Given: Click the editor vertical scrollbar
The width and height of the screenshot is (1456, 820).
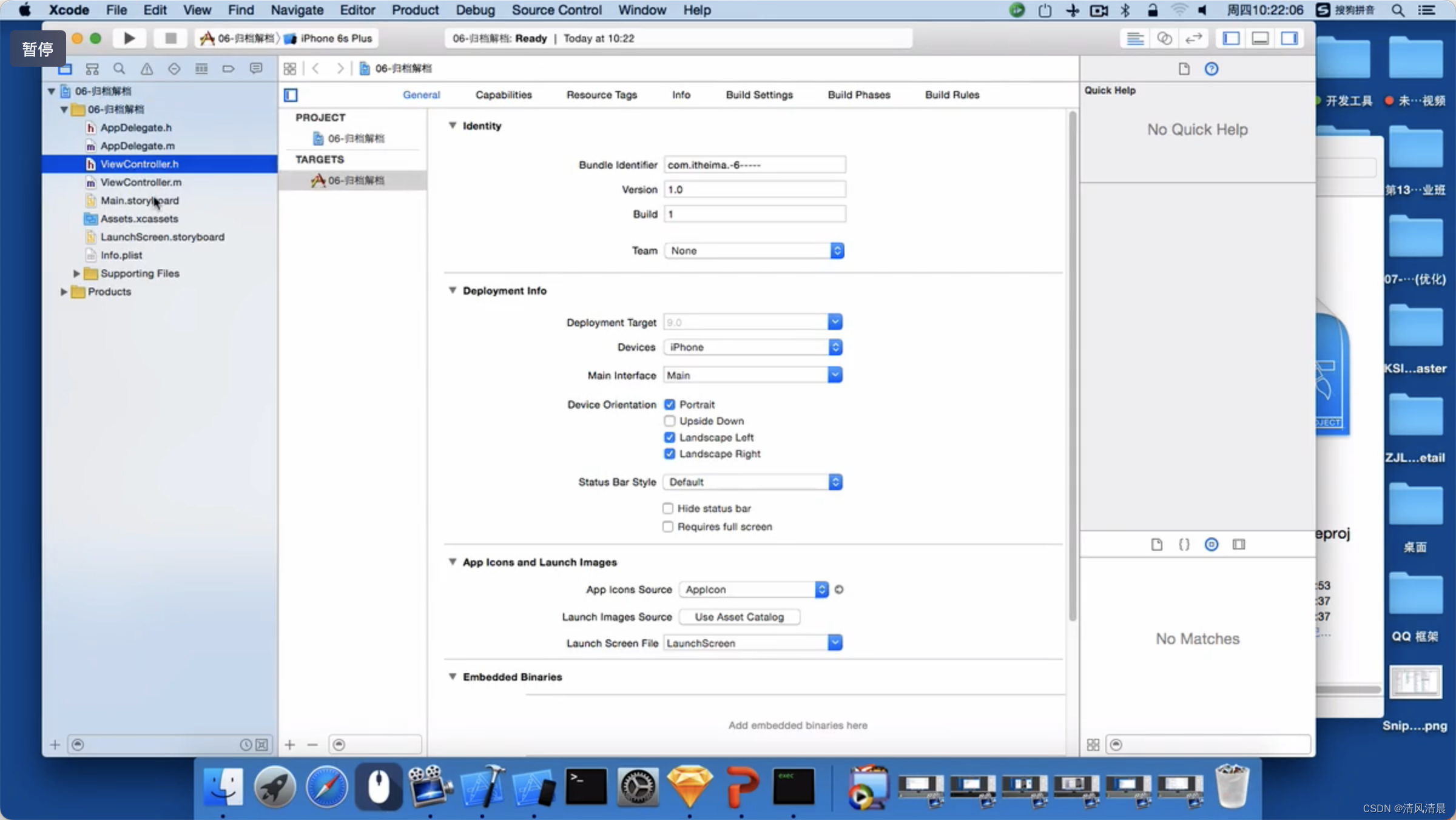Looking at the screenshot, I should 1072,366.
